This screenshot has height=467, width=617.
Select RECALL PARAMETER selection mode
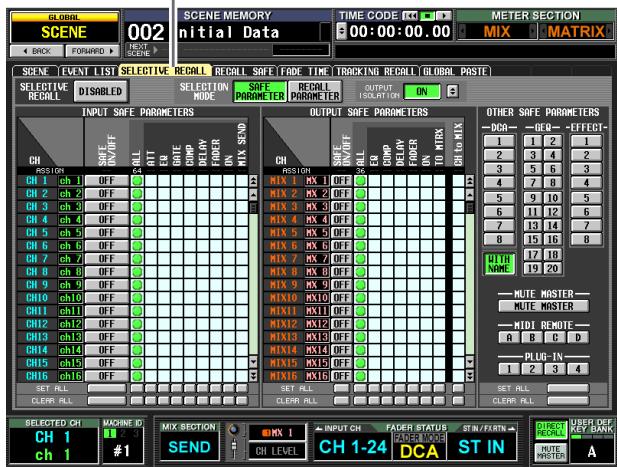point(315,91)
